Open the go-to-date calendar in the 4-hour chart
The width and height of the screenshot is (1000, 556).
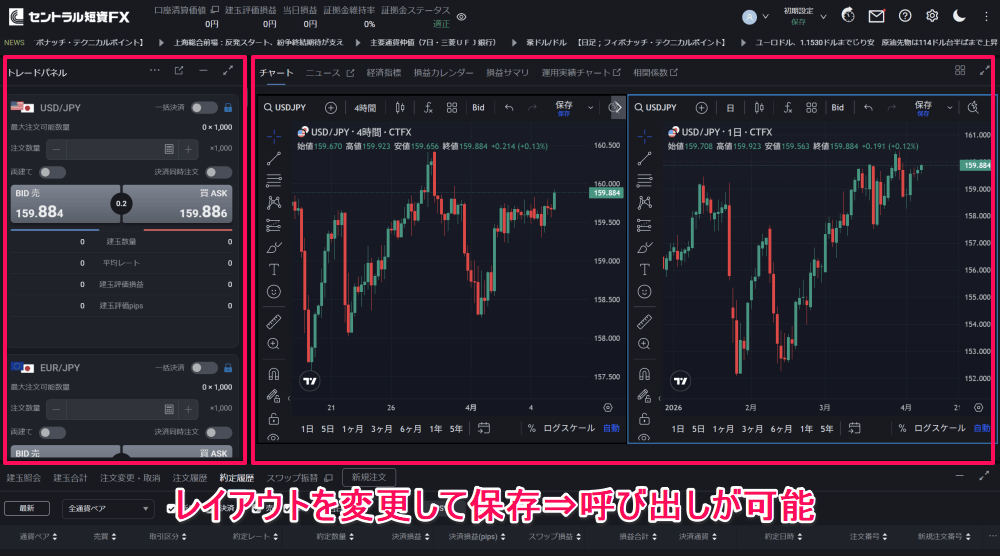(x=484, y=428)
